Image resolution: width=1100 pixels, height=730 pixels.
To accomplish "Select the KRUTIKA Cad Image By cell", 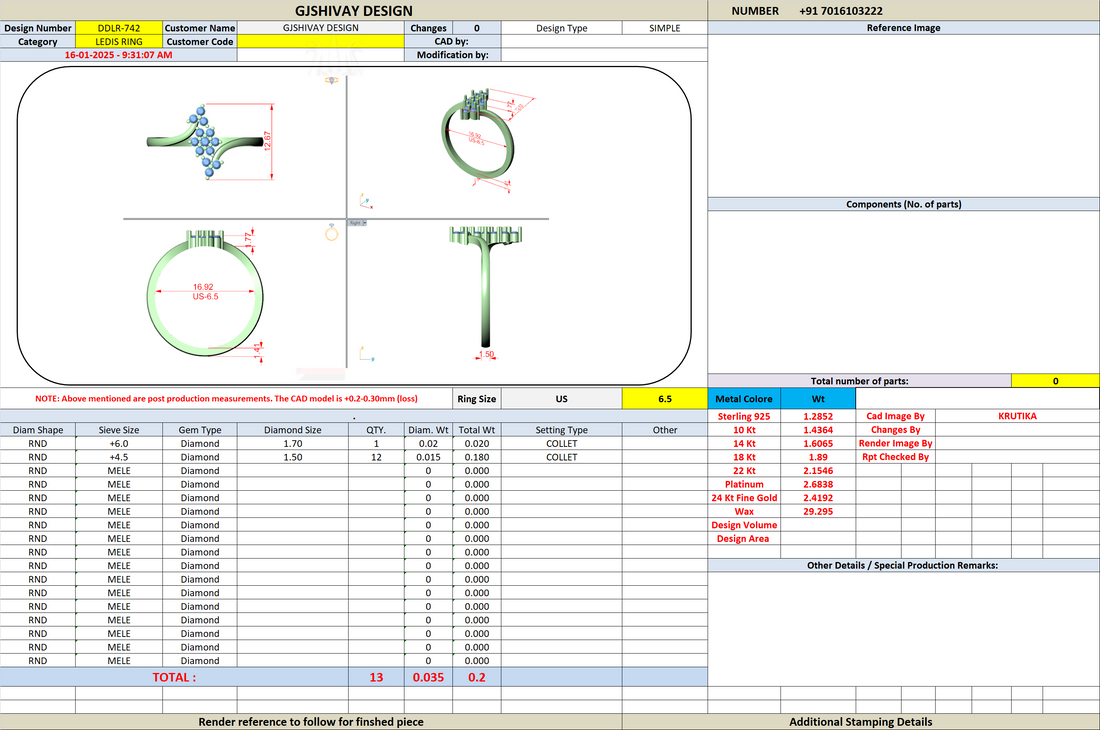I will pos(1017,416).
